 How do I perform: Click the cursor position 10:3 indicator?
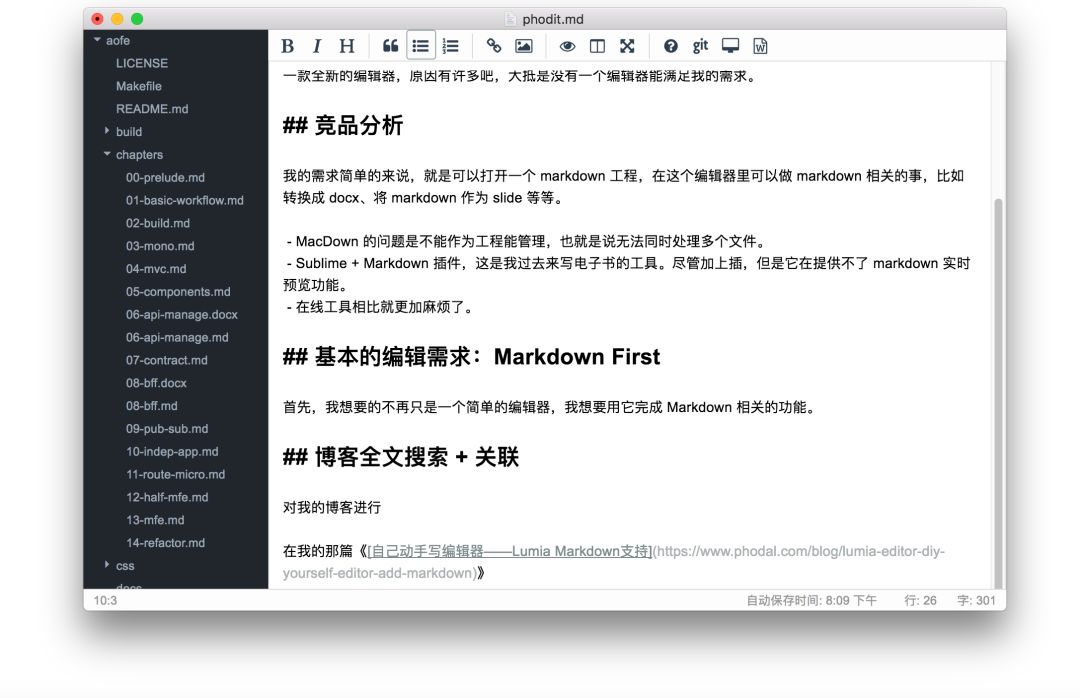pyautogui.click(x=105, y=600)
